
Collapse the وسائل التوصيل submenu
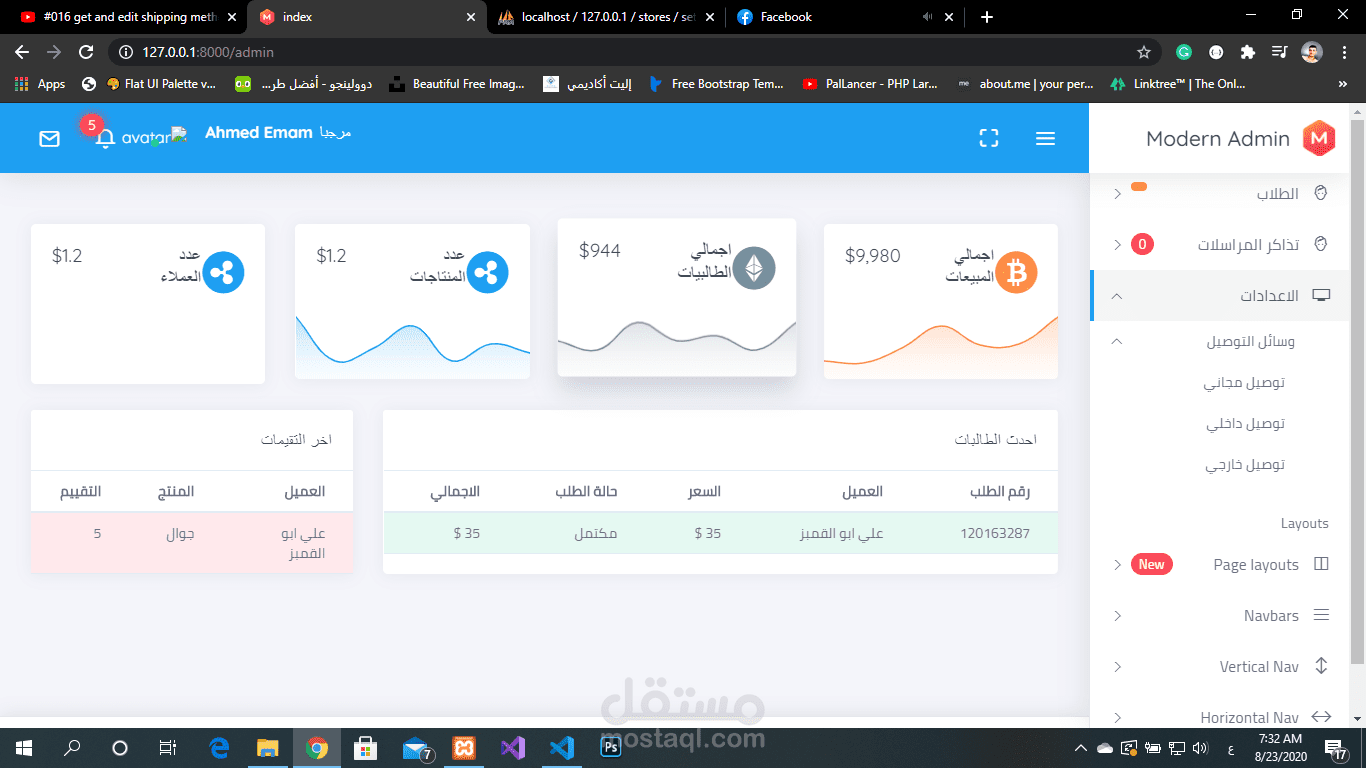1117,341
